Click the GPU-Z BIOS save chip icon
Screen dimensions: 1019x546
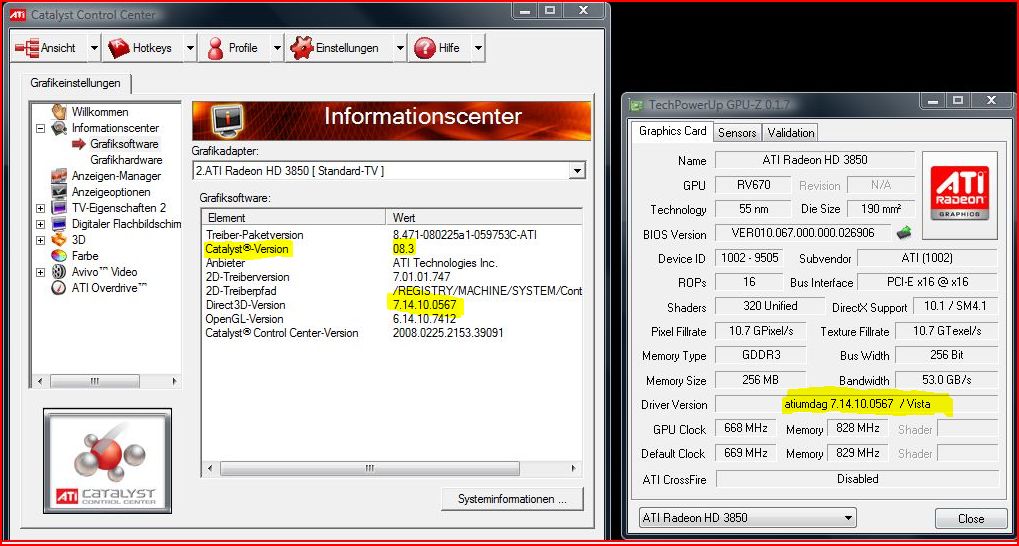(903, 232)
